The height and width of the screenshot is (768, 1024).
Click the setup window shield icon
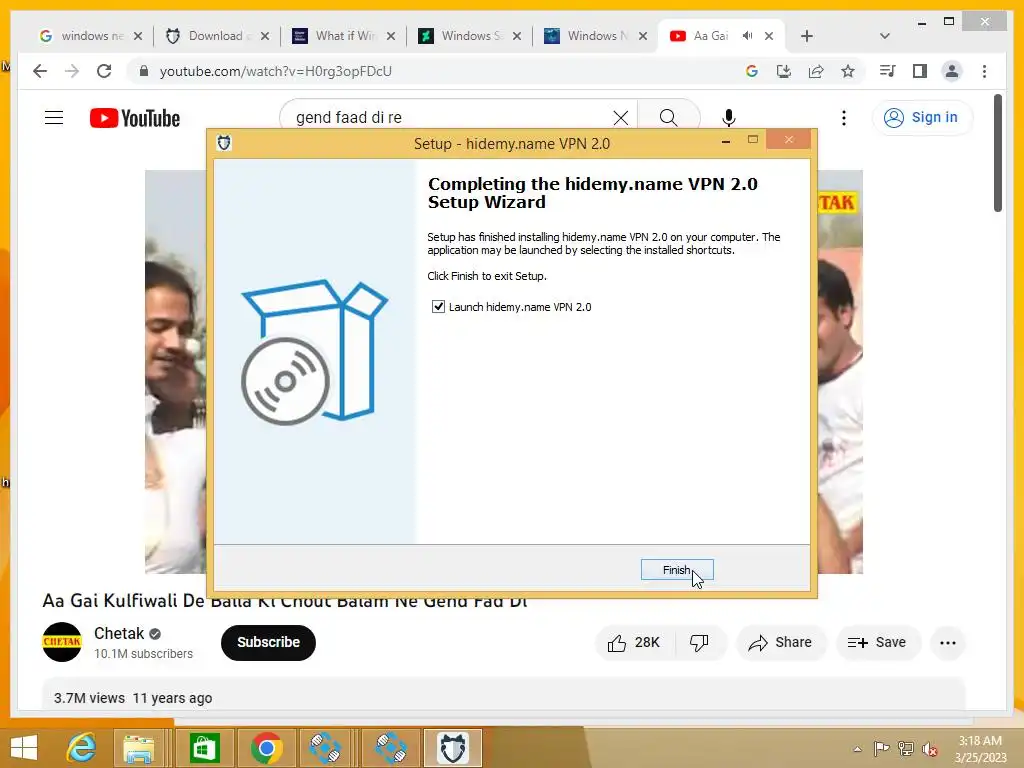pyautogui.click(x=224, y=142)
